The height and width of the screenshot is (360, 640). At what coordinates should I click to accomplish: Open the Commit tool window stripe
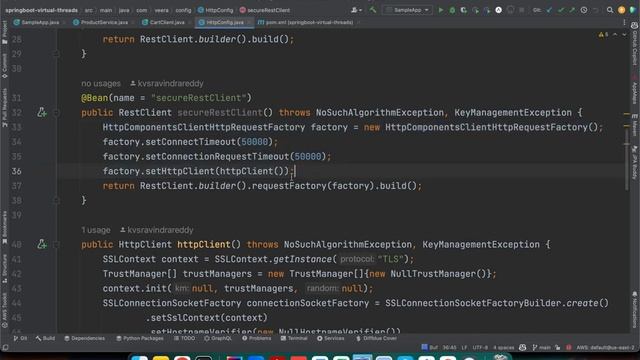click(4, 65)
